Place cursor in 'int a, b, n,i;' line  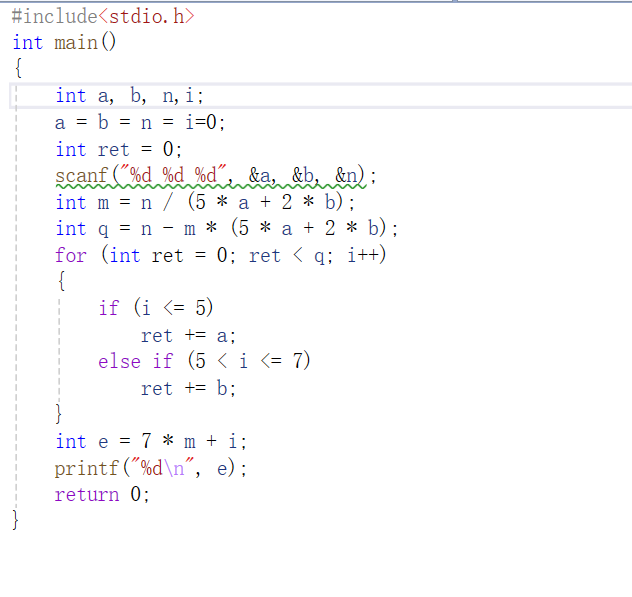pos(129,96)
